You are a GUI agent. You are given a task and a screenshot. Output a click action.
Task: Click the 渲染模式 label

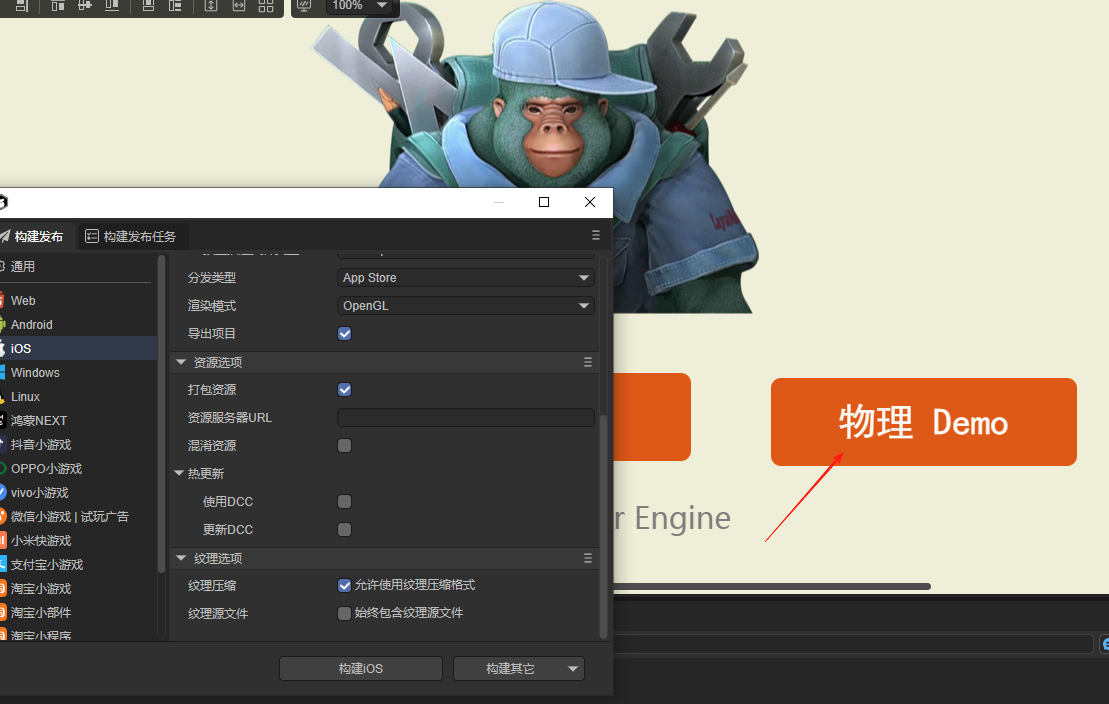211,306
